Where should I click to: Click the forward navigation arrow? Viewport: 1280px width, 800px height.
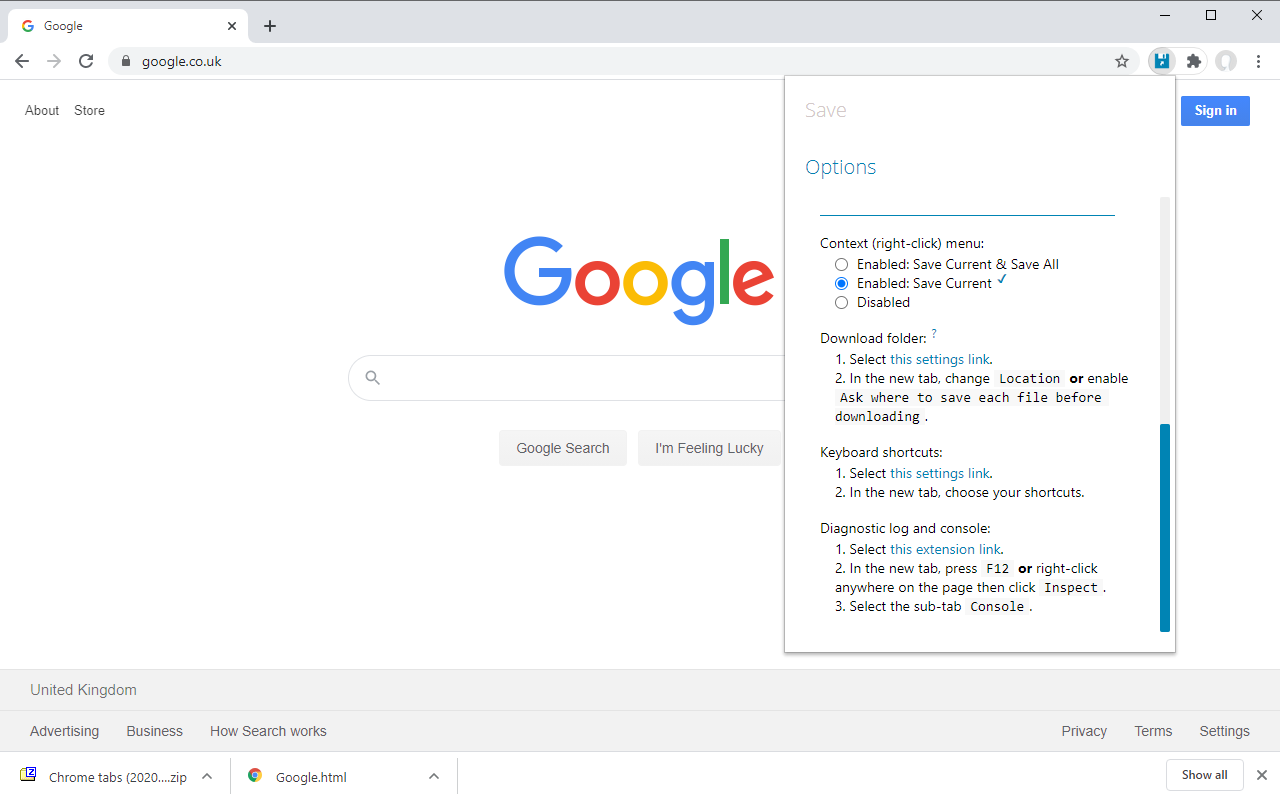pos(54,61)
